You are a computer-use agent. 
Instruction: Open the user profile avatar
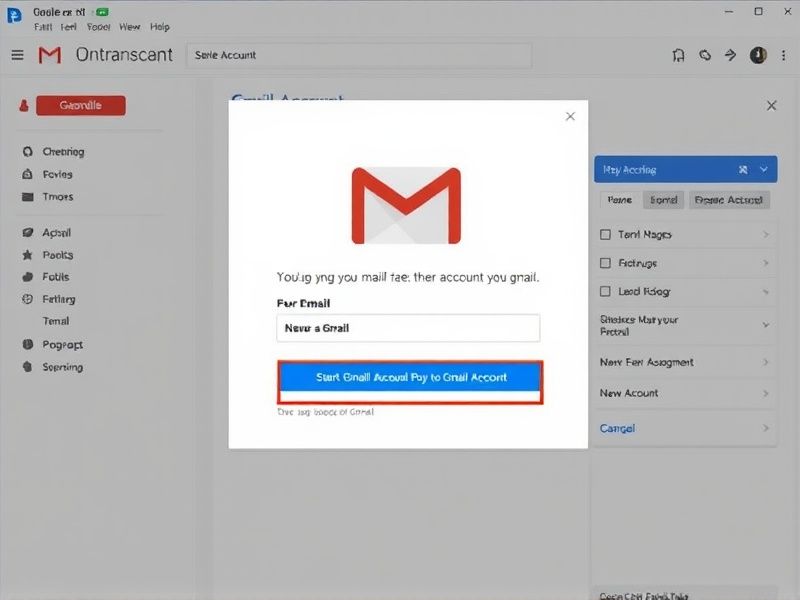click(x=758, y=55)
